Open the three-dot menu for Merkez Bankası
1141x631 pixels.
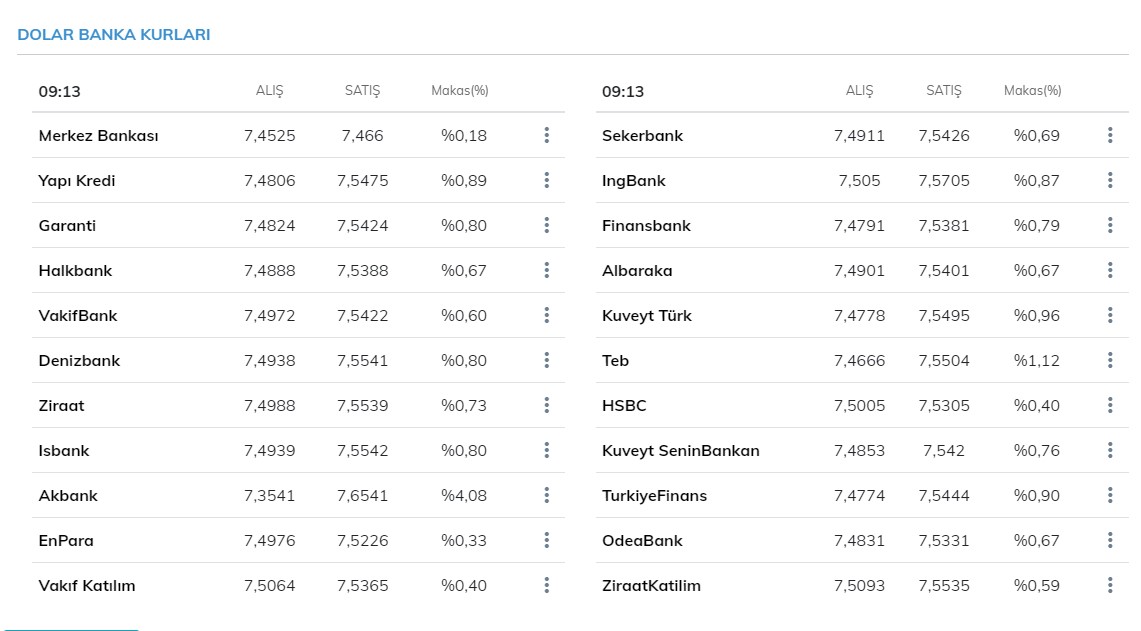pos(546,135)
